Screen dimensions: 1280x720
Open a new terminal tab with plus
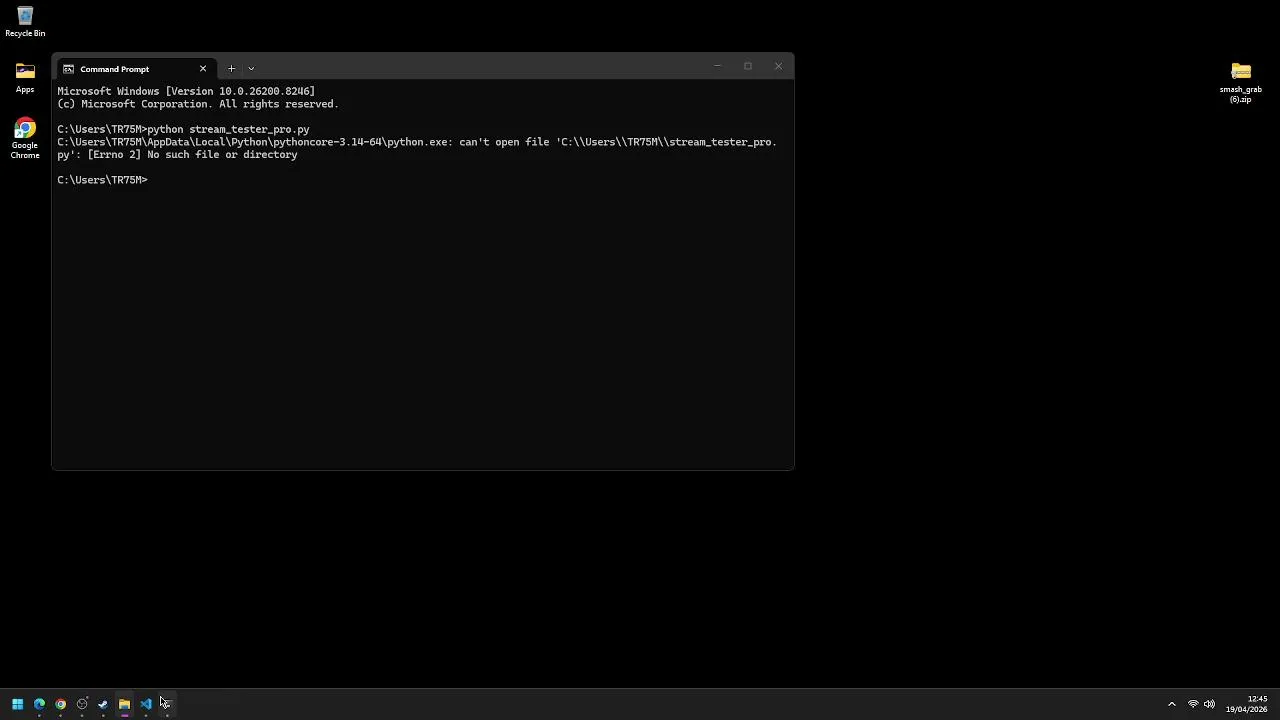pos(231,69)
